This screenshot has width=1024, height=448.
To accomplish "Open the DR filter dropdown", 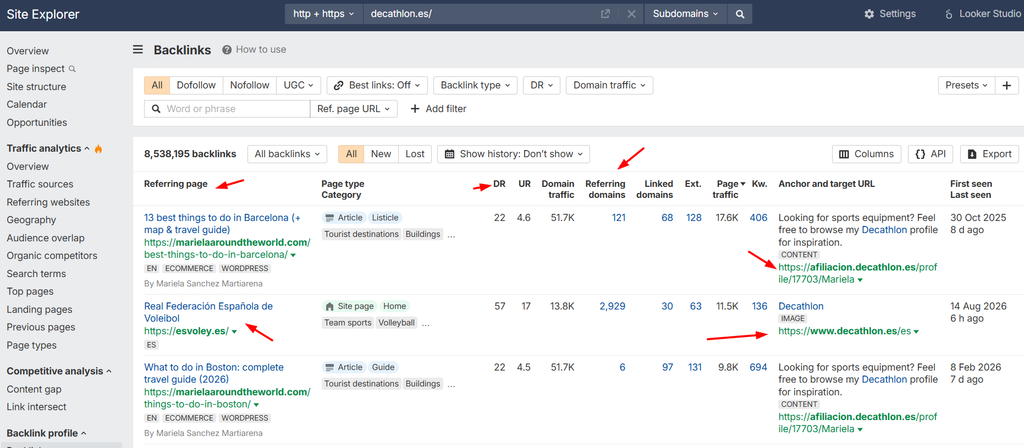I will tap(541, 85).
